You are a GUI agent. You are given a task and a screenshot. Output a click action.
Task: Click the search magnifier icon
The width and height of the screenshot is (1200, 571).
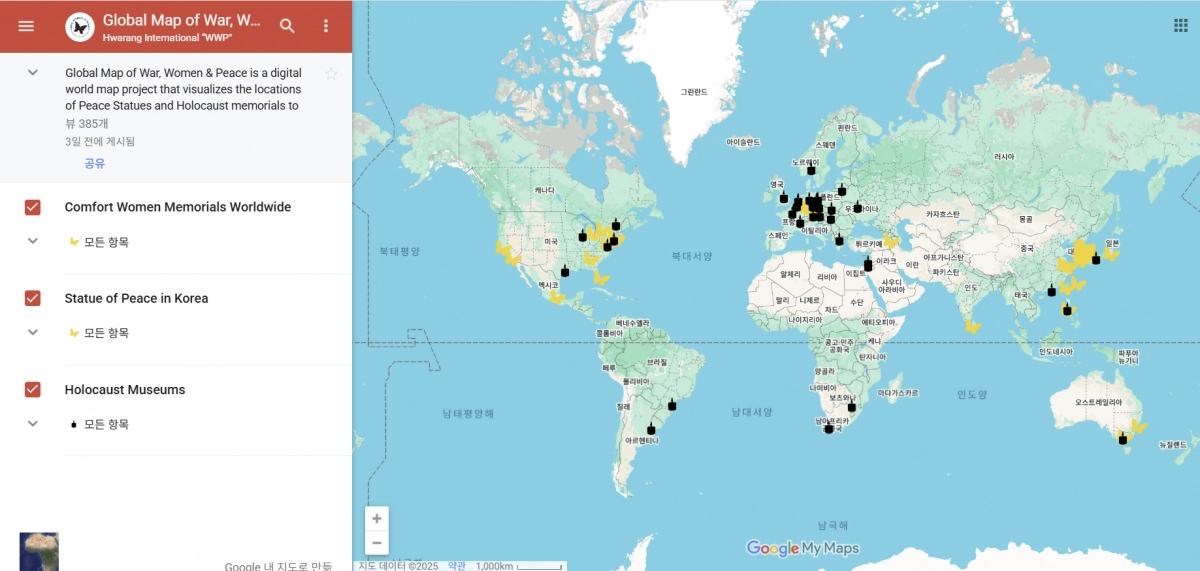tap(287, 26)
